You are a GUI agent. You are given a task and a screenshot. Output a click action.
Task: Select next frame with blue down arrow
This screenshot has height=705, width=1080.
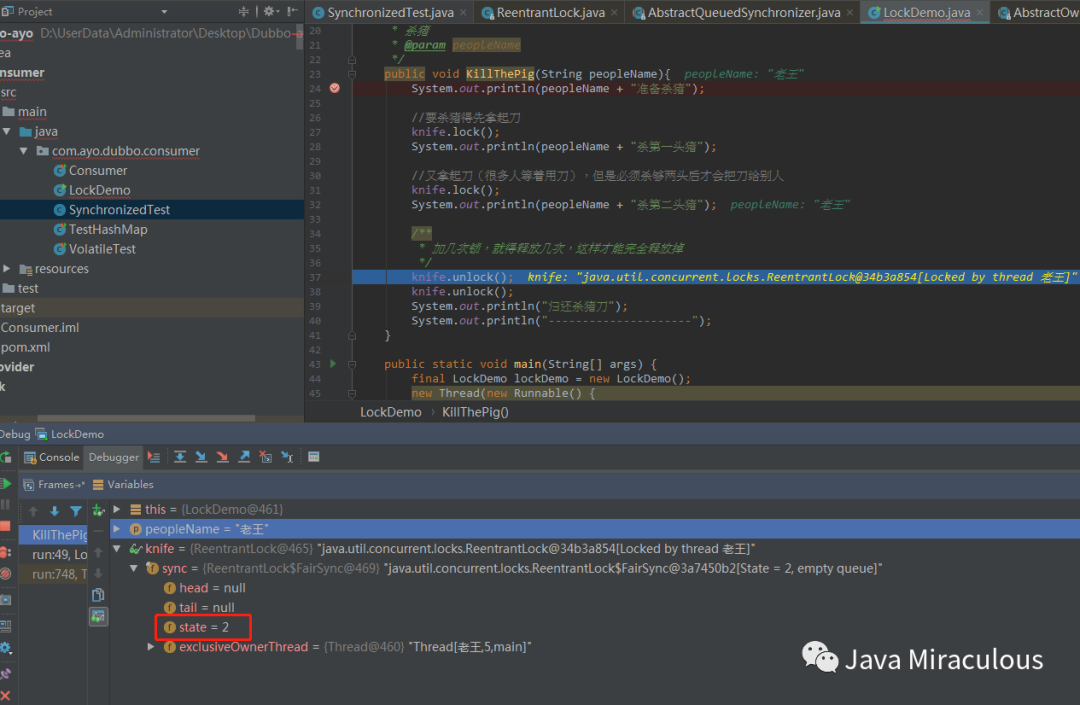pyautogui.click(x=54, y=511)
